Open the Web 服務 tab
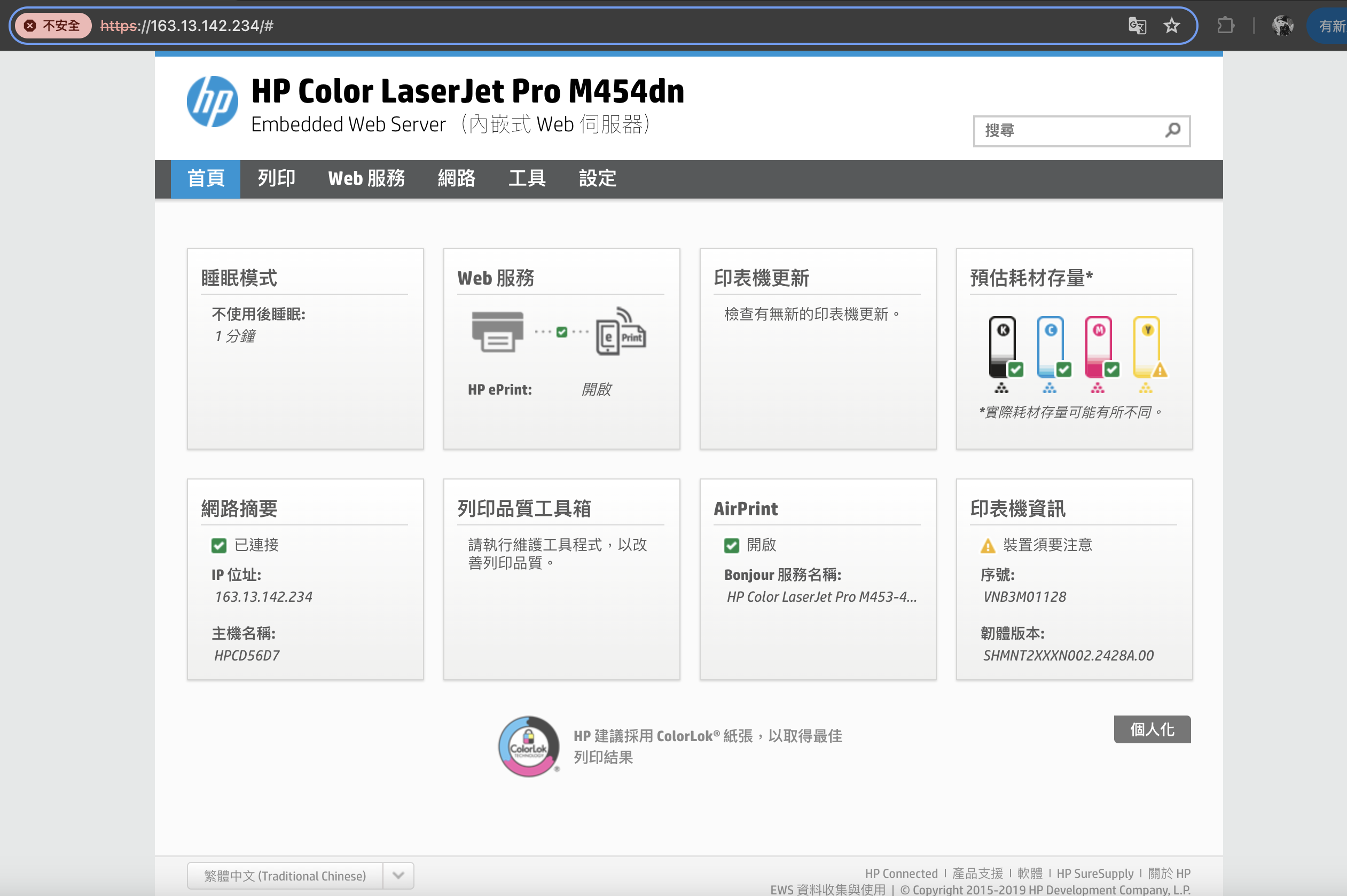Image resolution: width=1347 pixels, height=896 pixels. (366, 179)
